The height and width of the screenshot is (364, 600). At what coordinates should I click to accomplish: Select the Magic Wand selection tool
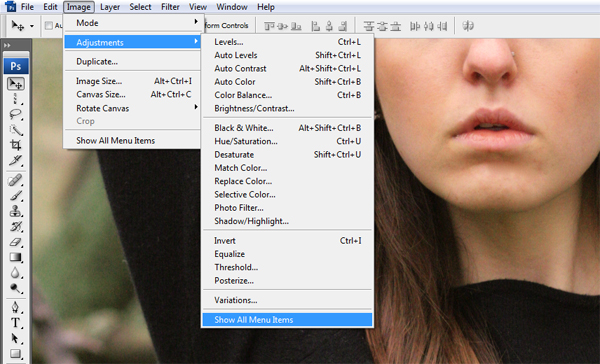point(16,130)
